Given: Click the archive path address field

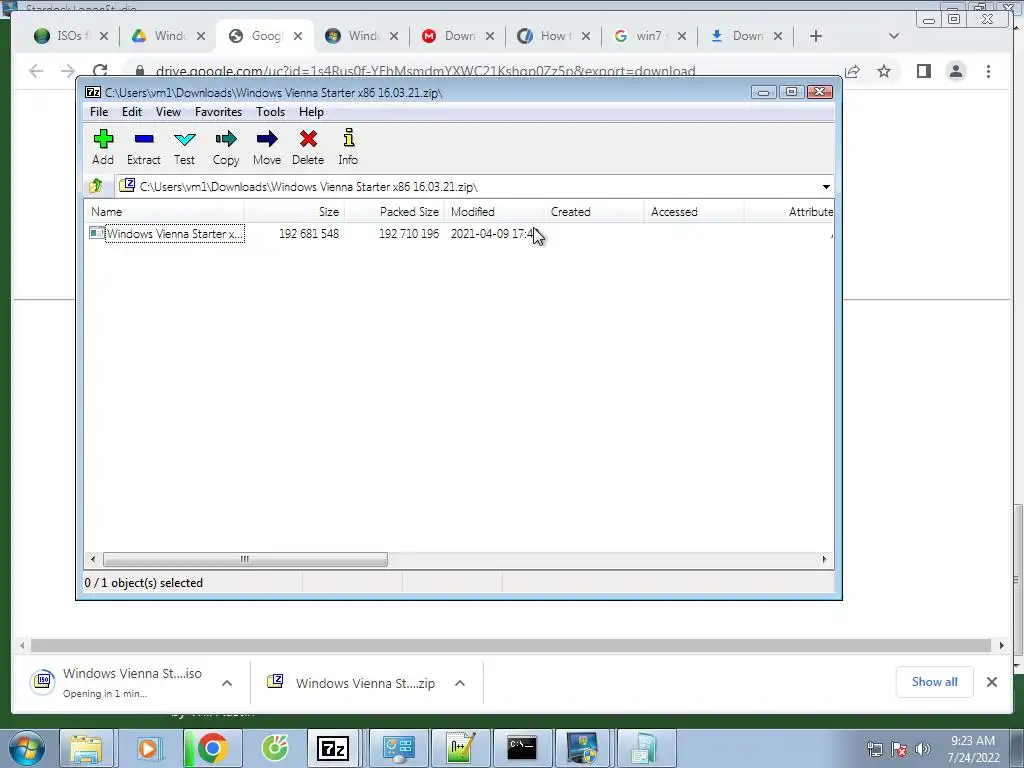Looking at the screenshot, I should click(468, 187).
